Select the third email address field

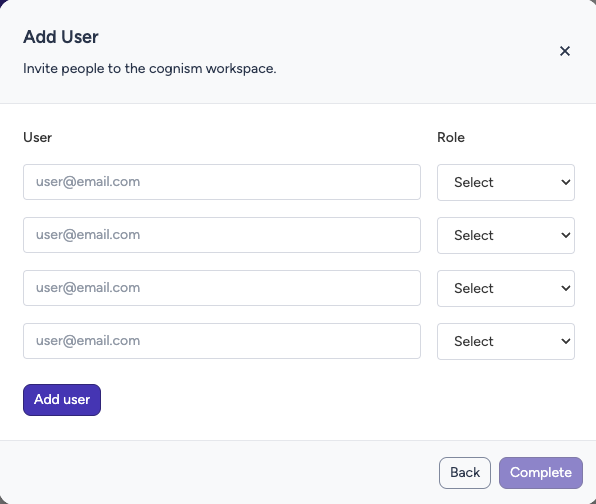(222, 288)
